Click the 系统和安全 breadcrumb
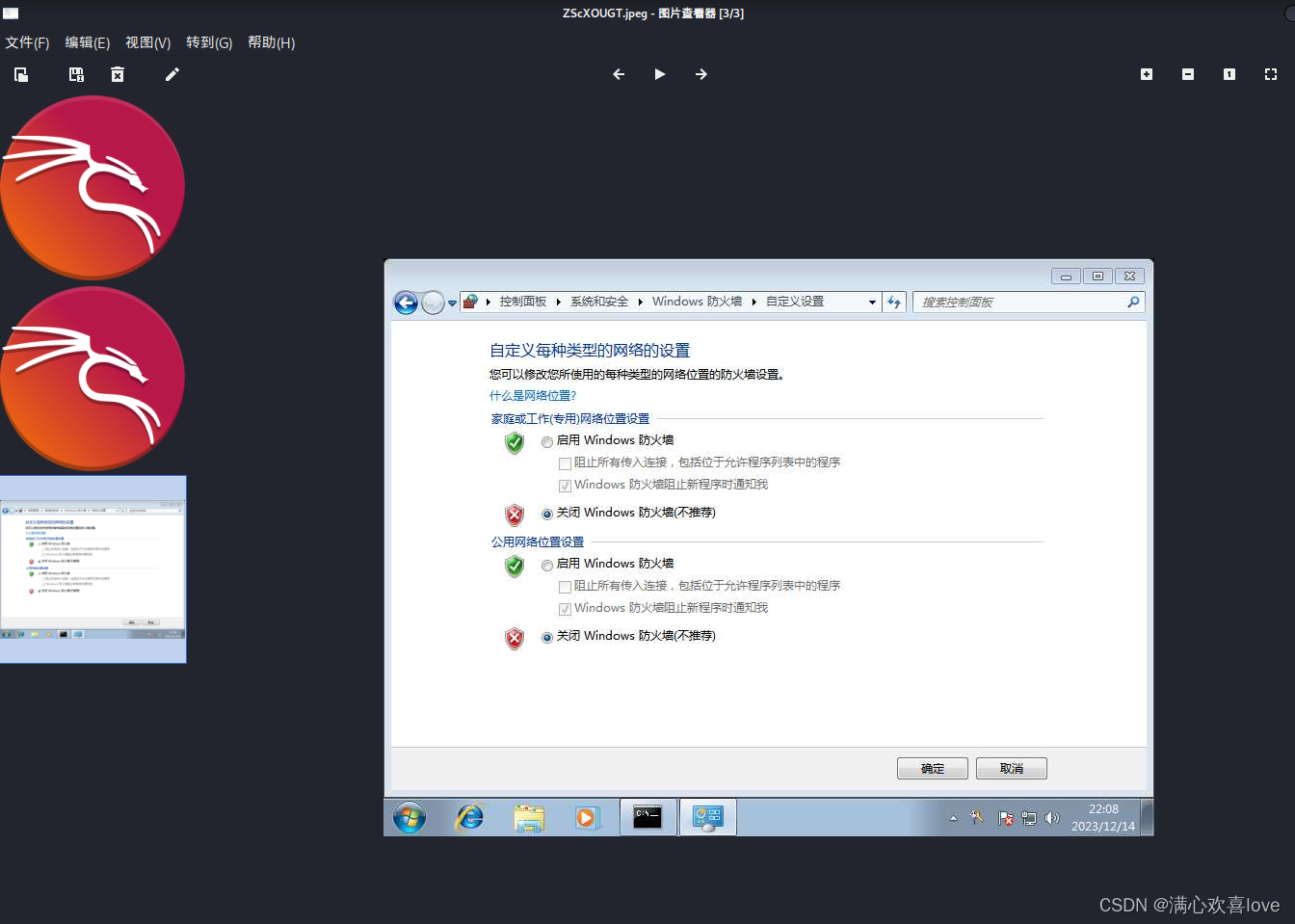This screenshot has height=924, width=1295. pos(599,302)
